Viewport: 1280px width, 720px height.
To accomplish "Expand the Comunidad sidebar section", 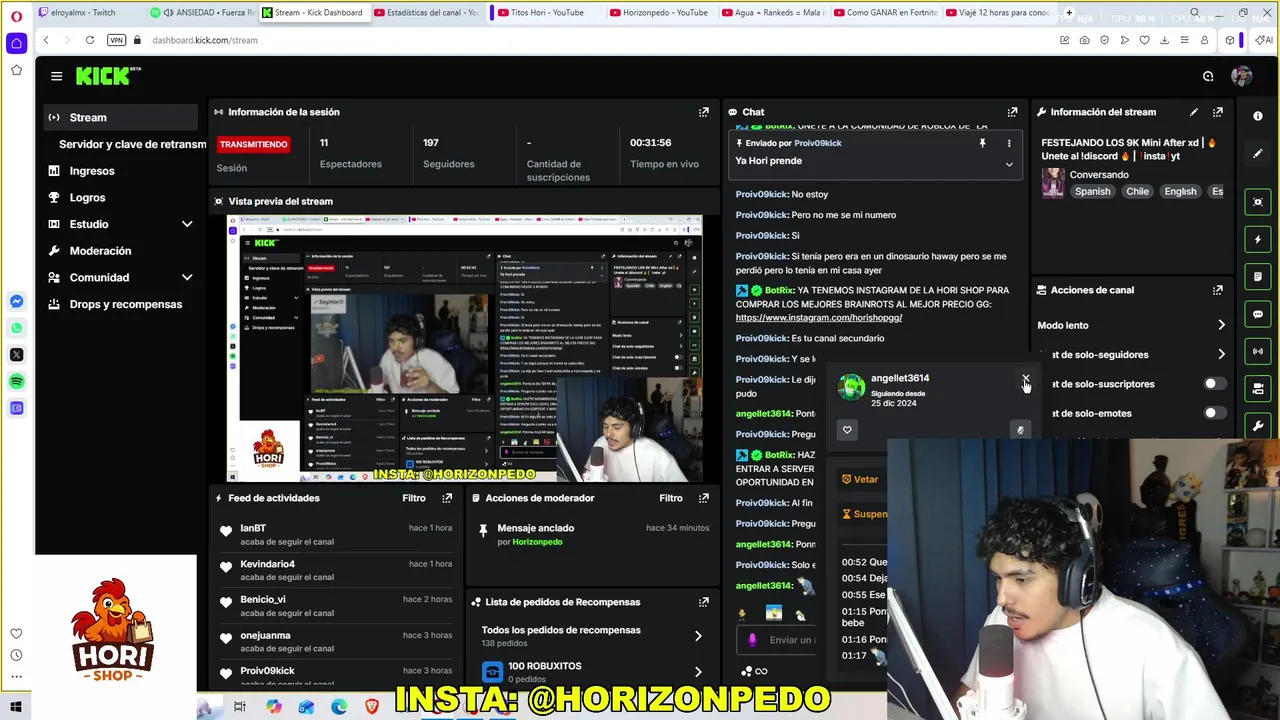I will point(187,278).
